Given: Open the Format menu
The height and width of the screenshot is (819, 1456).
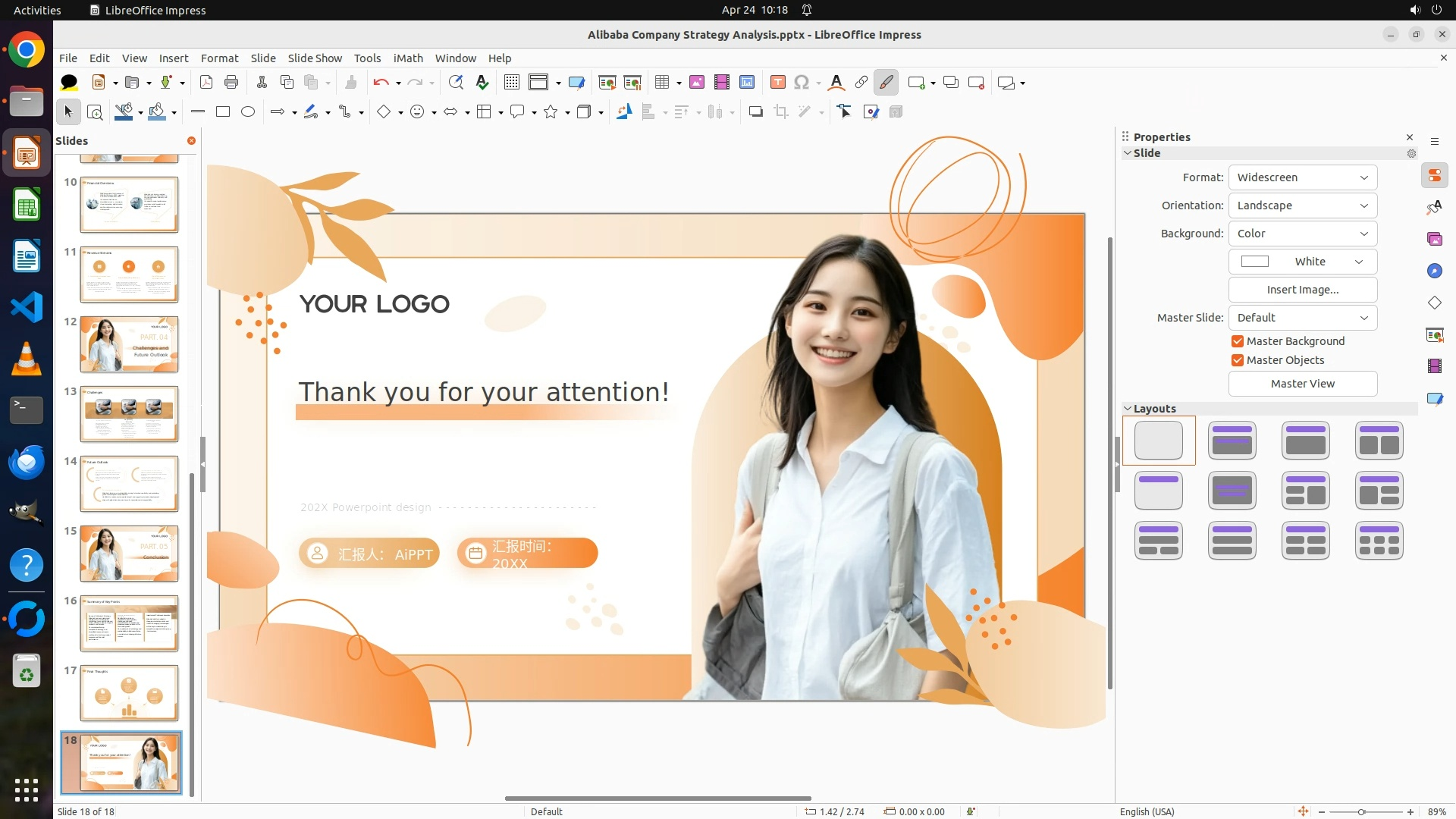Looking at the screenshot, I should click(219, 58).
